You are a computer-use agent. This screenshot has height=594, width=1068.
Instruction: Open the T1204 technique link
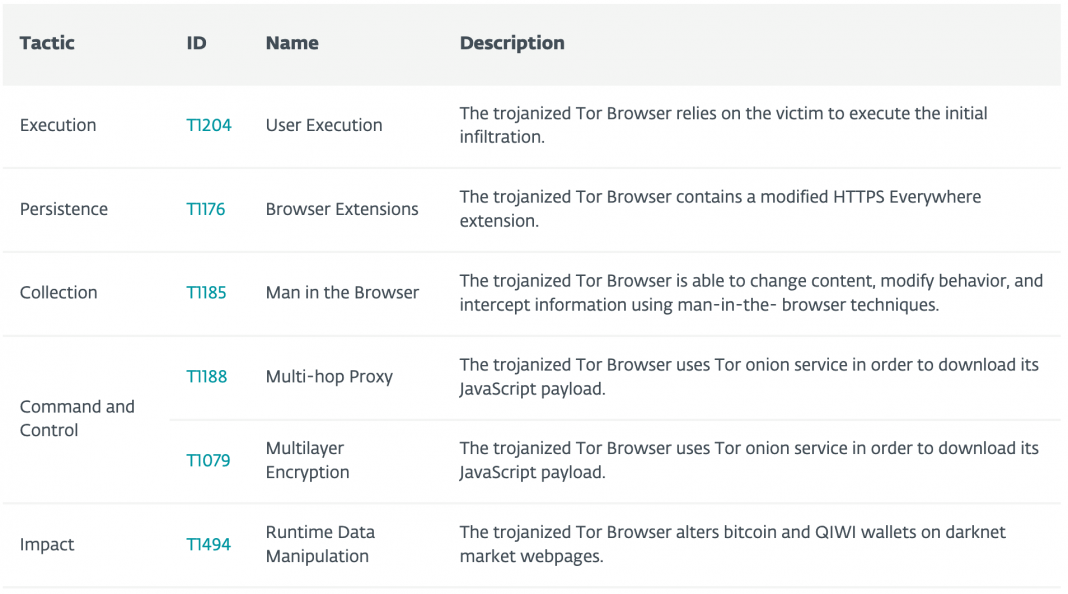coord(208,125)
